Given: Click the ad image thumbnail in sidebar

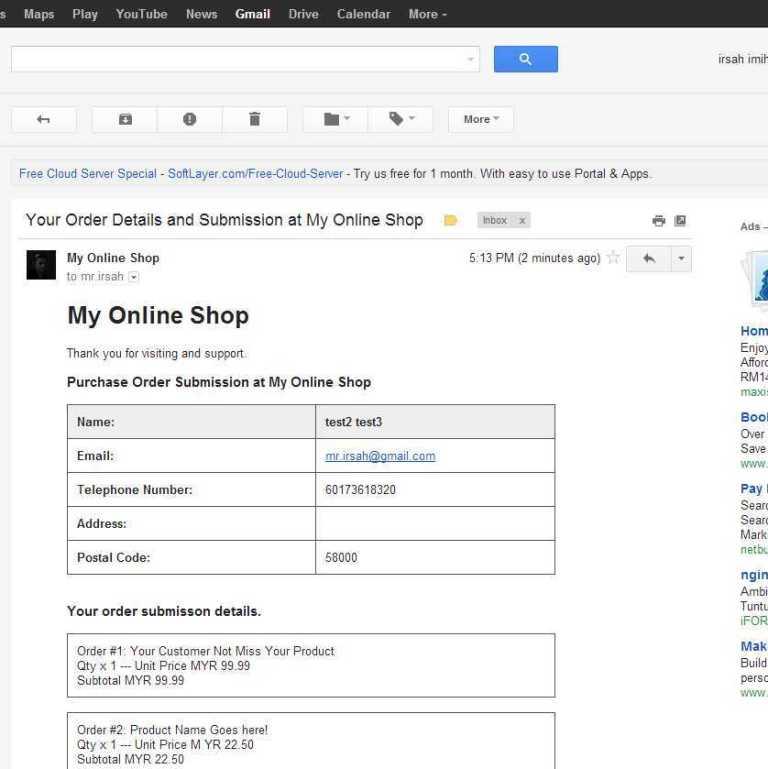Looking at the screenshot, I should point(755,281).
